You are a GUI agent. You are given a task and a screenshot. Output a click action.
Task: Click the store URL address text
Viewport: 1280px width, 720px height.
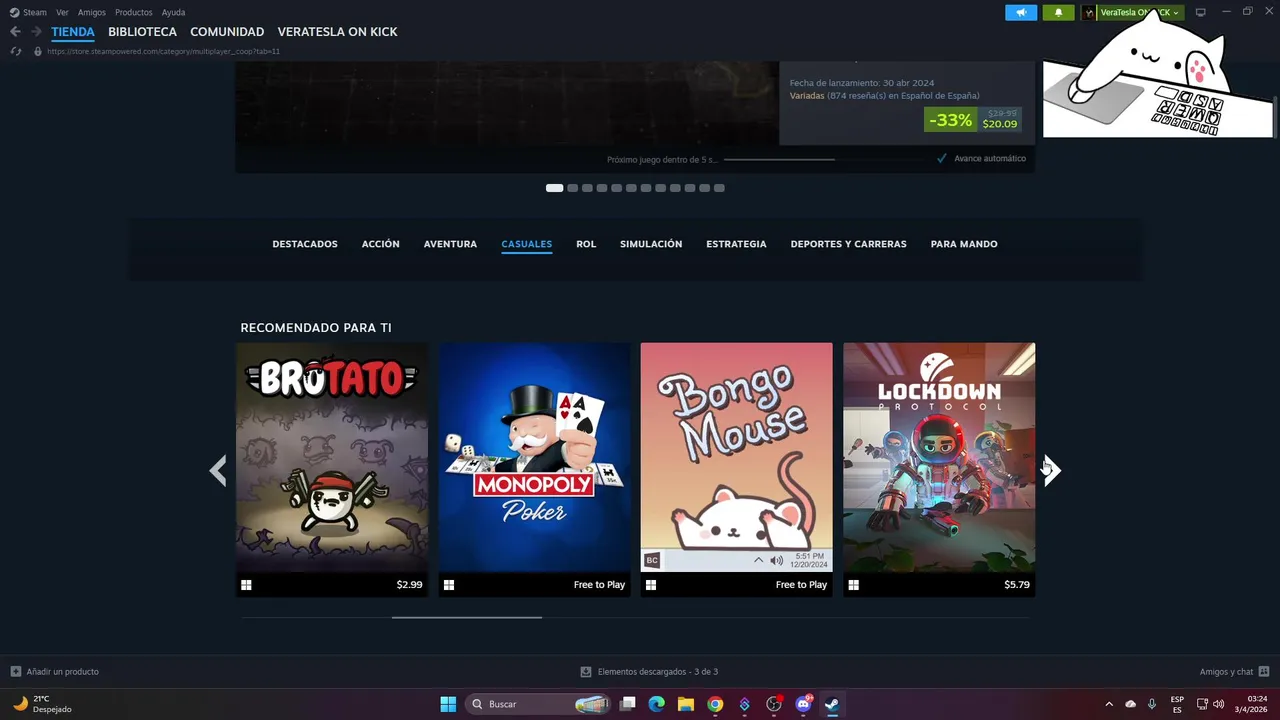(x=163, y=51)
